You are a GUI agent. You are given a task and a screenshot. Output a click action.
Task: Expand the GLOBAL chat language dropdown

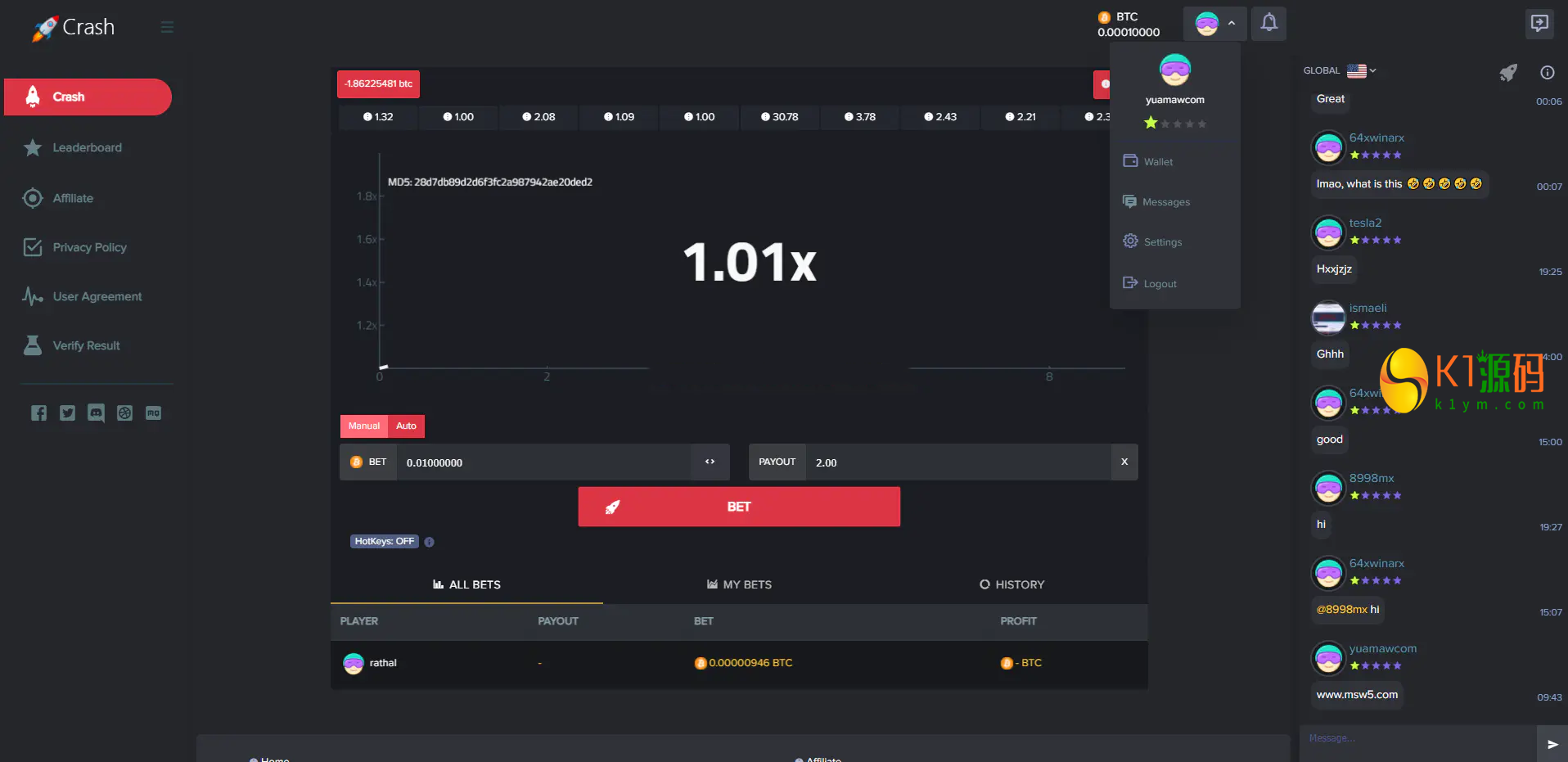[x=1340, y=71]
